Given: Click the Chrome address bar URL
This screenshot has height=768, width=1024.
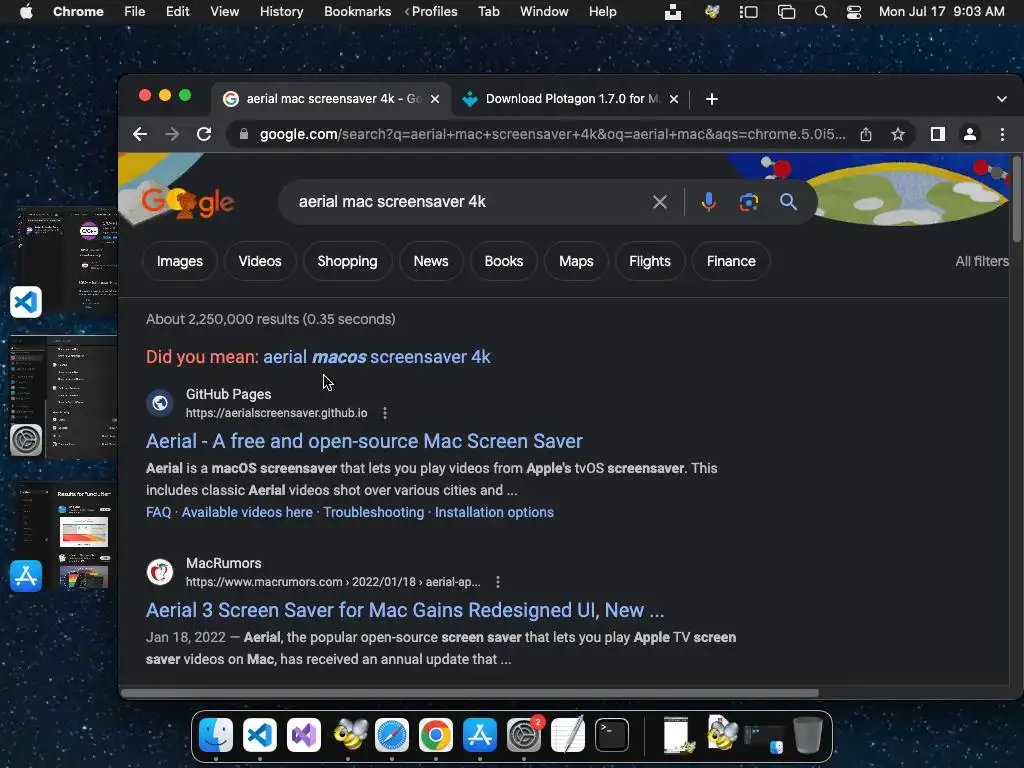Looking at the screenshot, I should coord(552,135).
